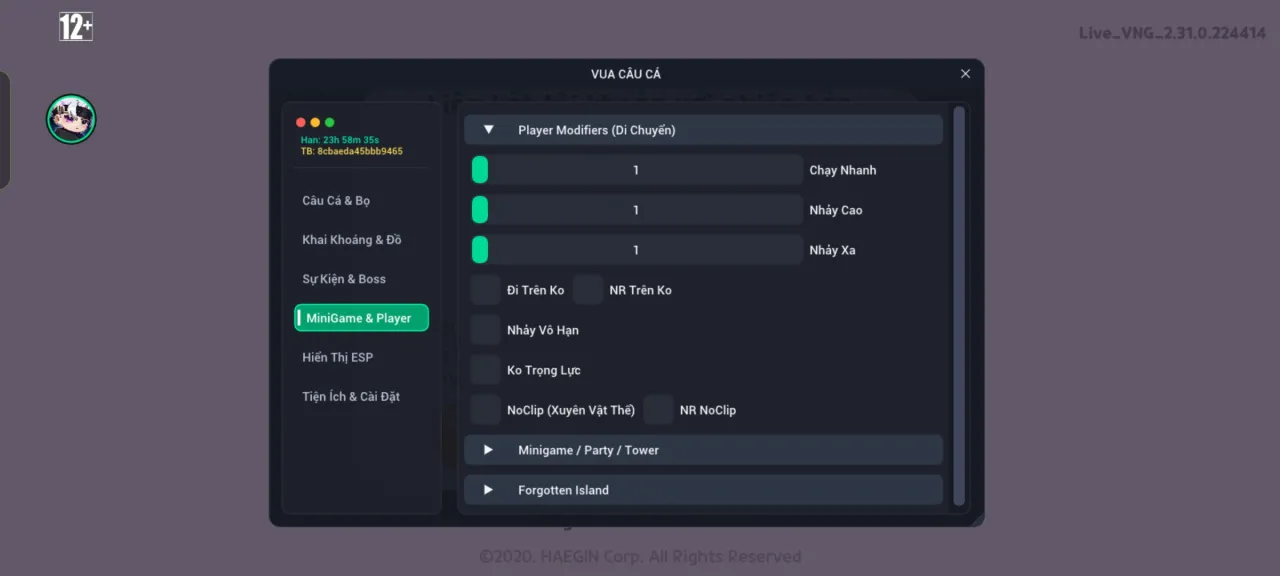Tap the 12+ age rating badge

[x=76, y=27]
